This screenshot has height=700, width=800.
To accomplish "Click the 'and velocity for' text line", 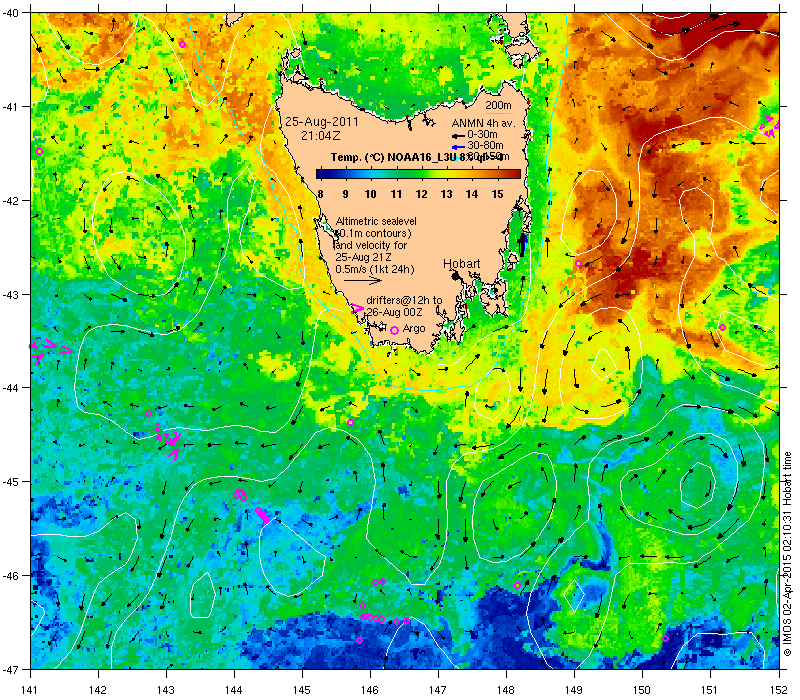I will coord(371,245).
